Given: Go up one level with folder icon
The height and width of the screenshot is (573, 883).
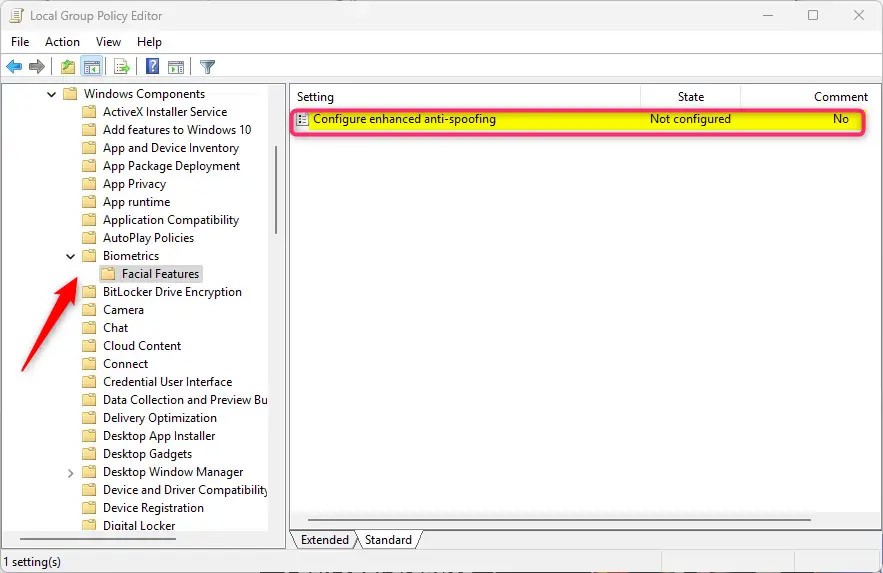Looking at the screenshot, I should (68, 67).
